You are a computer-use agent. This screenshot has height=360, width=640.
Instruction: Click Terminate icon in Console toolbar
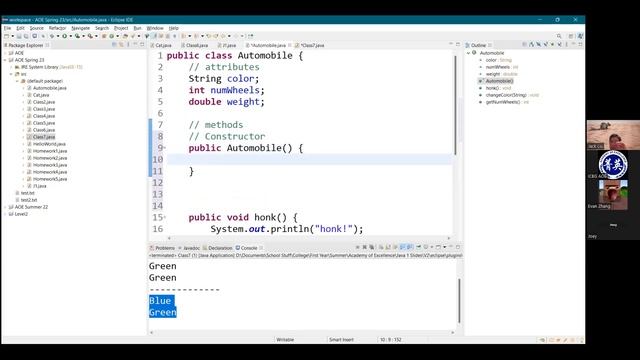click(x=357, y=247)
